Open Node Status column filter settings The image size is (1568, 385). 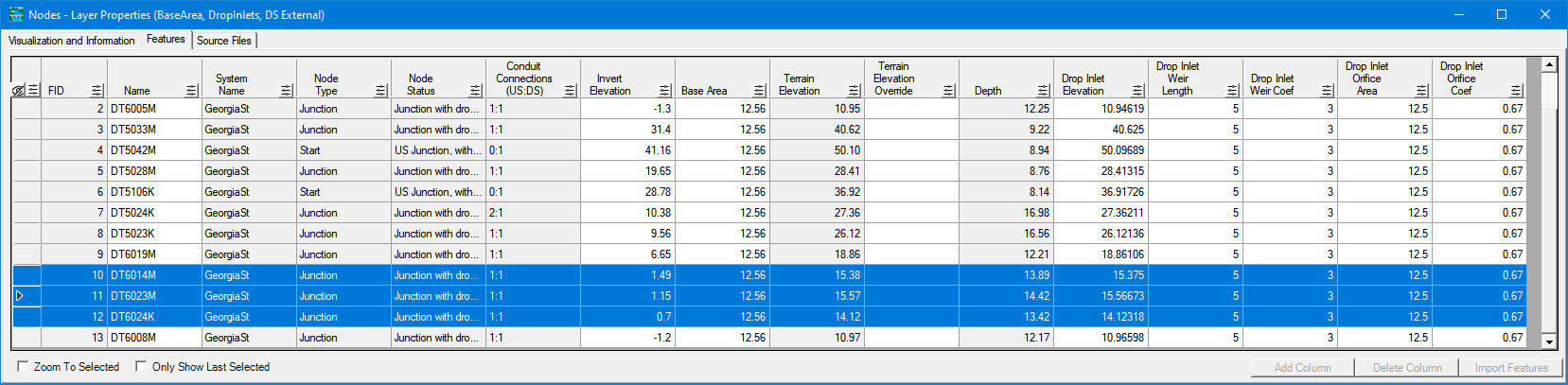pos(475,91)
